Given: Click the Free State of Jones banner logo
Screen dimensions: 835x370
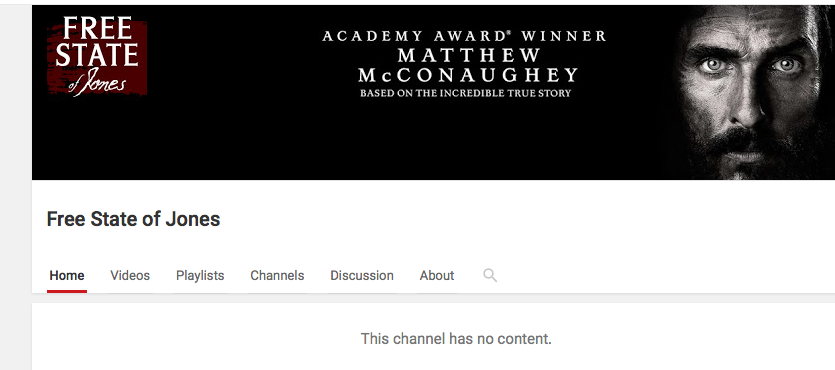Looking at the screenshot, I should click(97, 56).
